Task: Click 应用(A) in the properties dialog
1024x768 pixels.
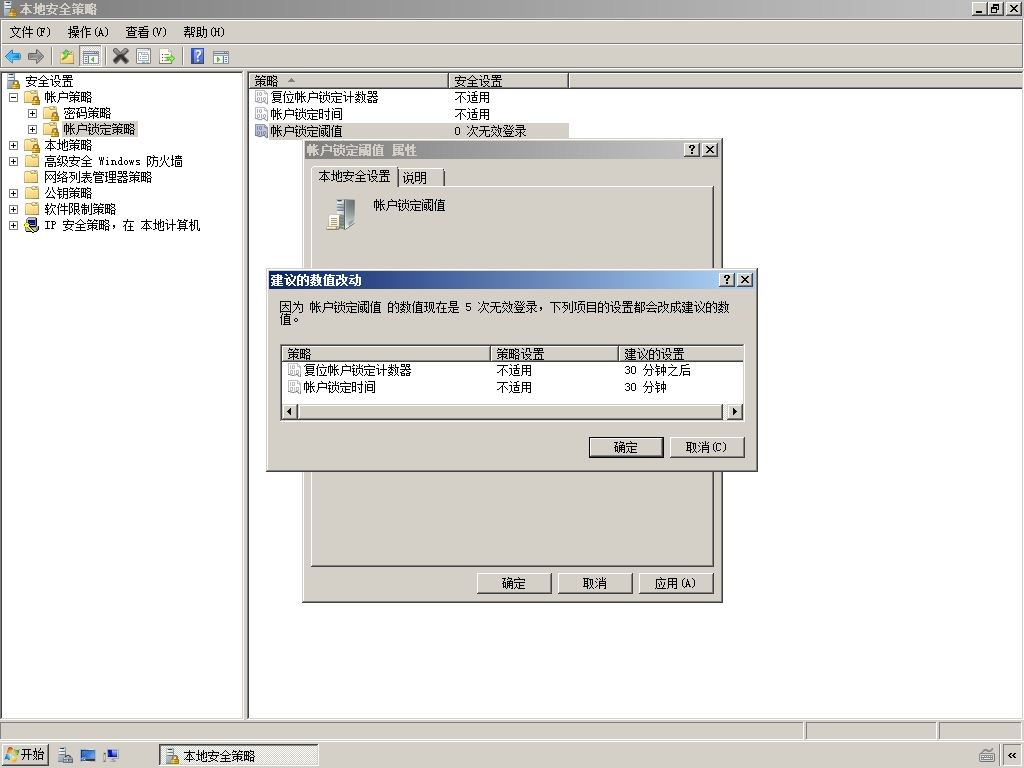Action: pyautogui.click(x=675, y=583)
